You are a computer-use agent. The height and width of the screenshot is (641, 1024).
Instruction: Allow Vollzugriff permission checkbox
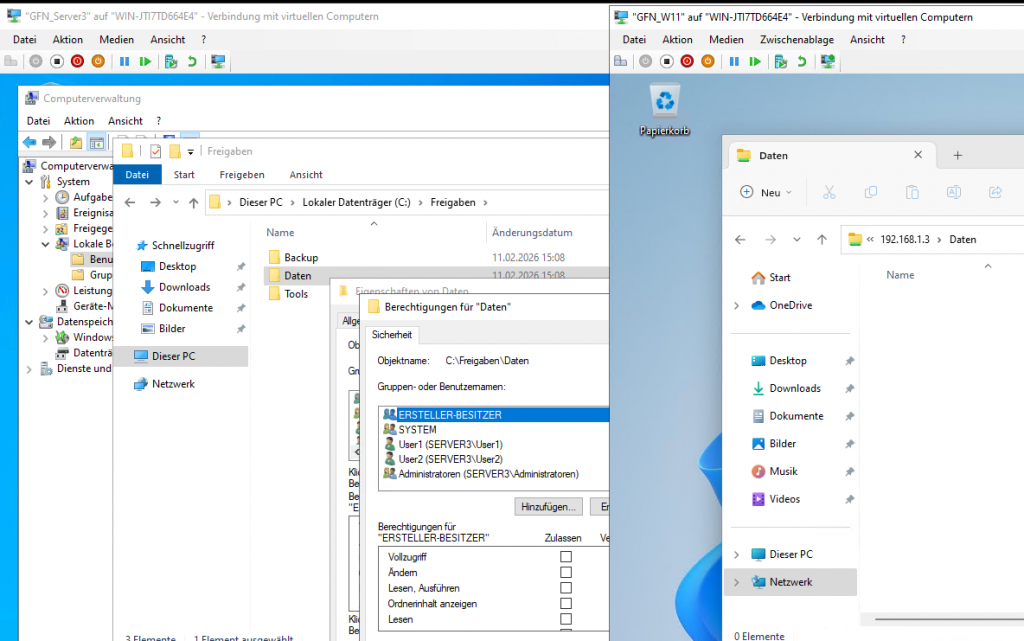pyautogui.click(x=566, y=557)
